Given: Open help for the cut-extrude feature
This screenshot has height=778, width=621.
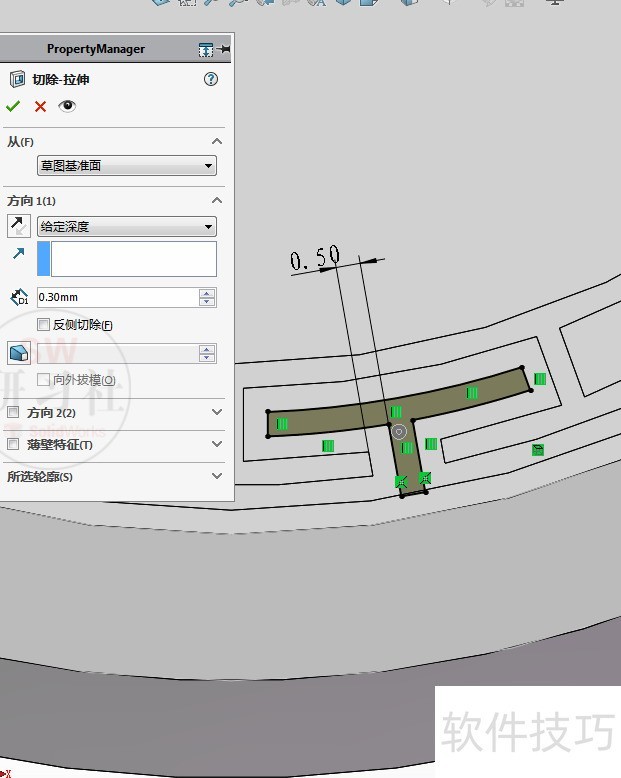Looking at the screenshot, I should (x=210, y=79).
